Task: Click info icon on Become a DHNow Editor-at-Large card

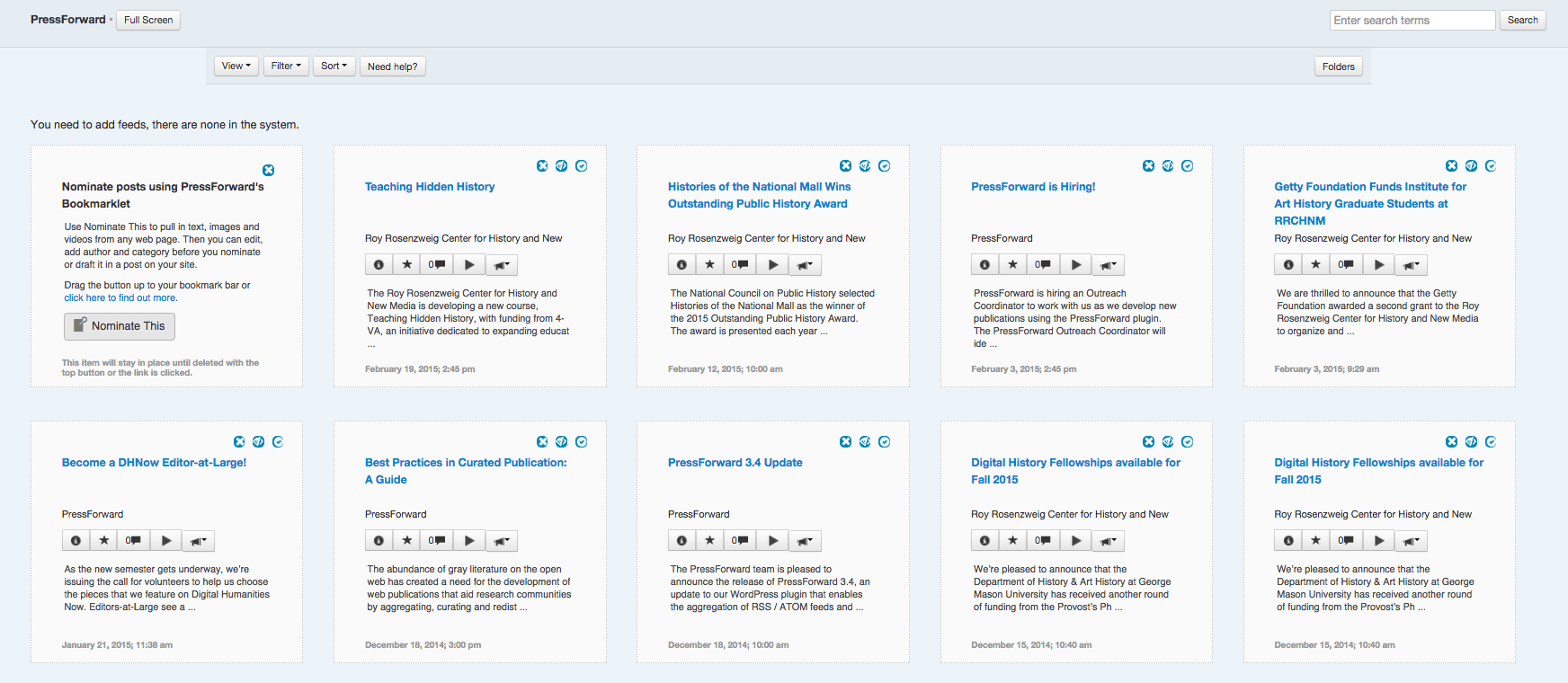Action: 76,541
